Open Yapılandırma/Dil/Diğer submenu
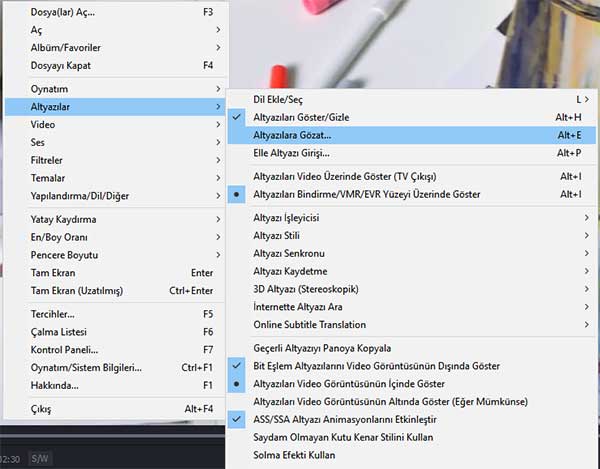This screenshot has height=469, width=600. pos(115,196)
